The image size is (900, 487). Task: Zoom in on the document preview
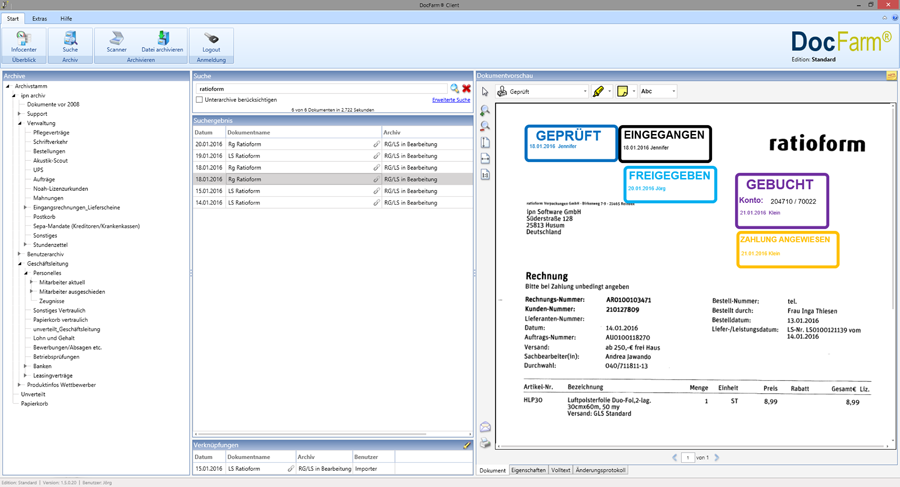click(485, 110)
